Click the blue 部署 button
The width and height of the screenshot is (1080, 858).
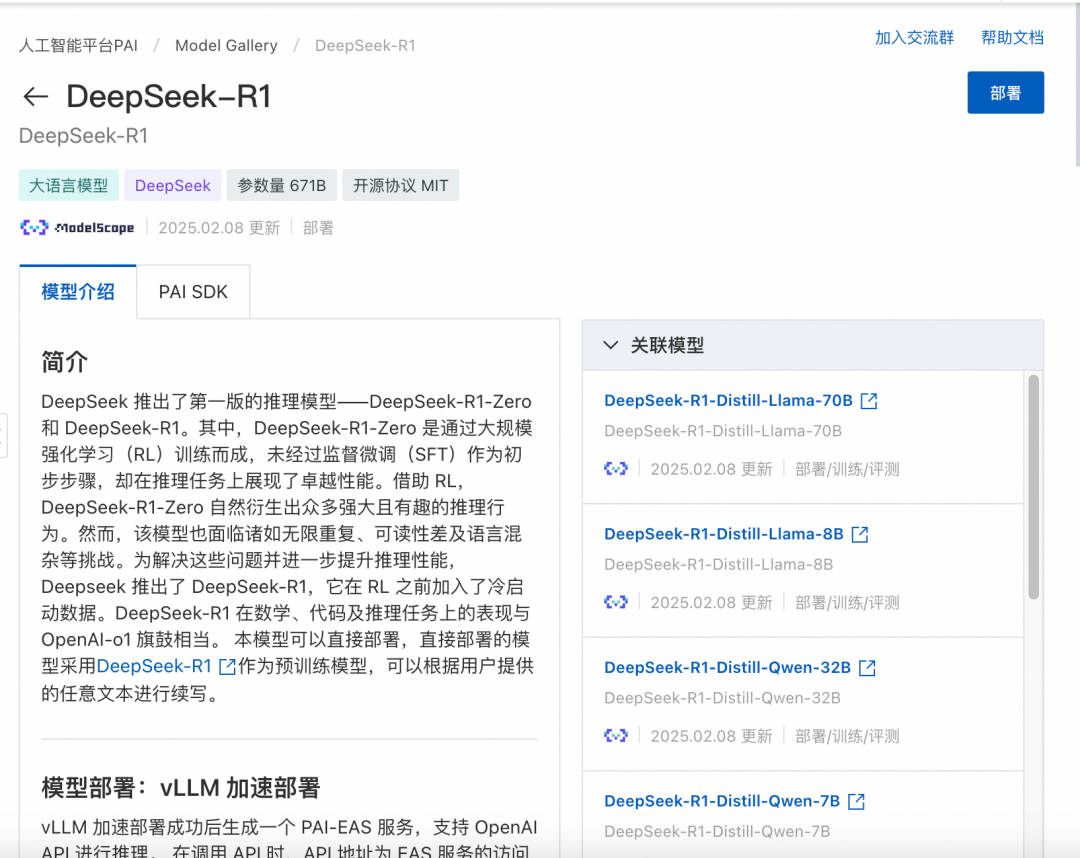pyautogui.click(x=1005, y=92)
